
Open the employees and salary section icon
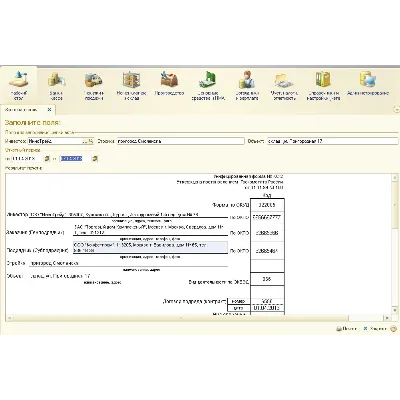[247, 85]
